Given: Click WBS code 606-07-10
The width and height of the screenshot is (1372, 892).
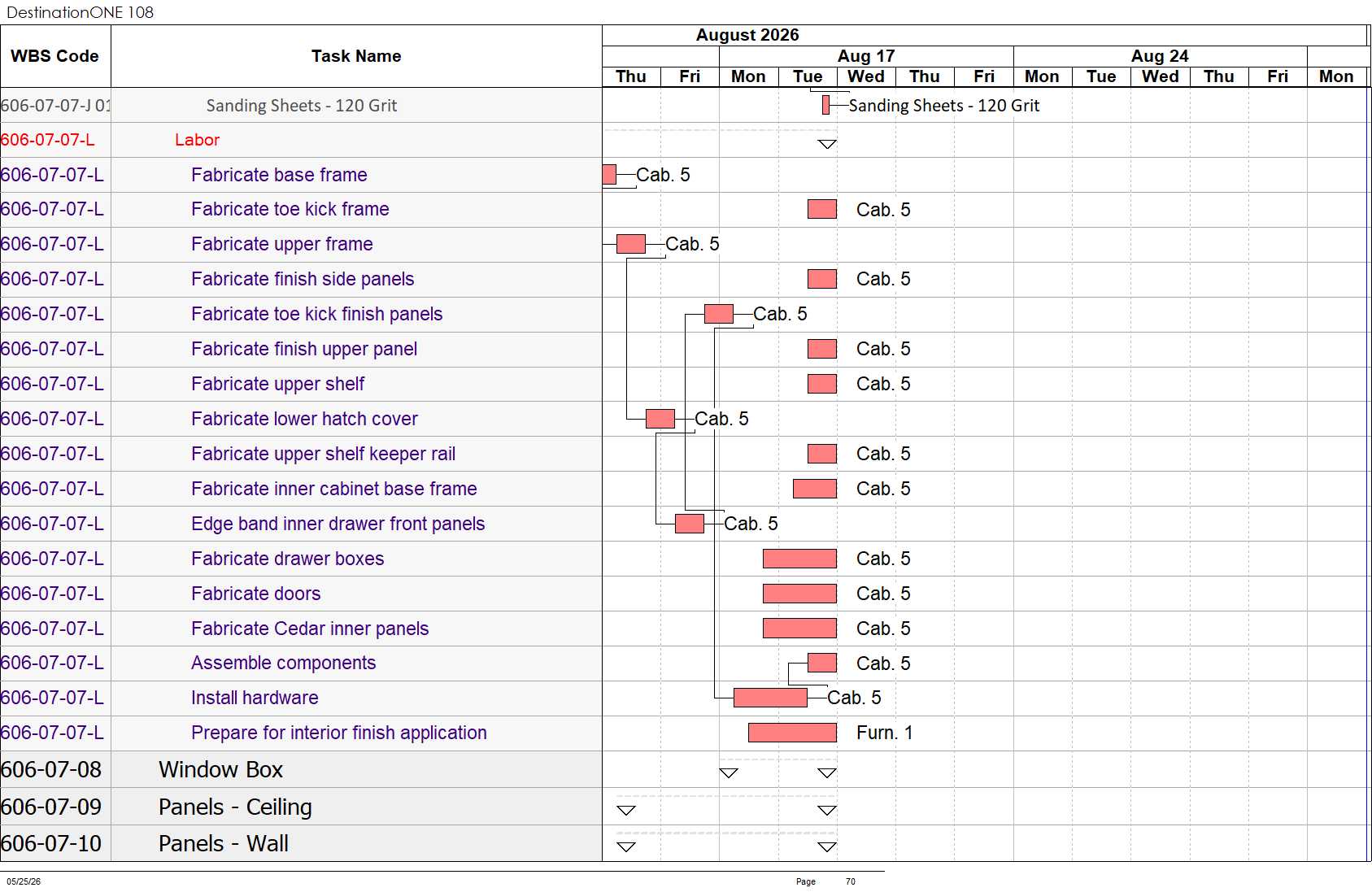Looking at the screenshot, I should [51, 843].
